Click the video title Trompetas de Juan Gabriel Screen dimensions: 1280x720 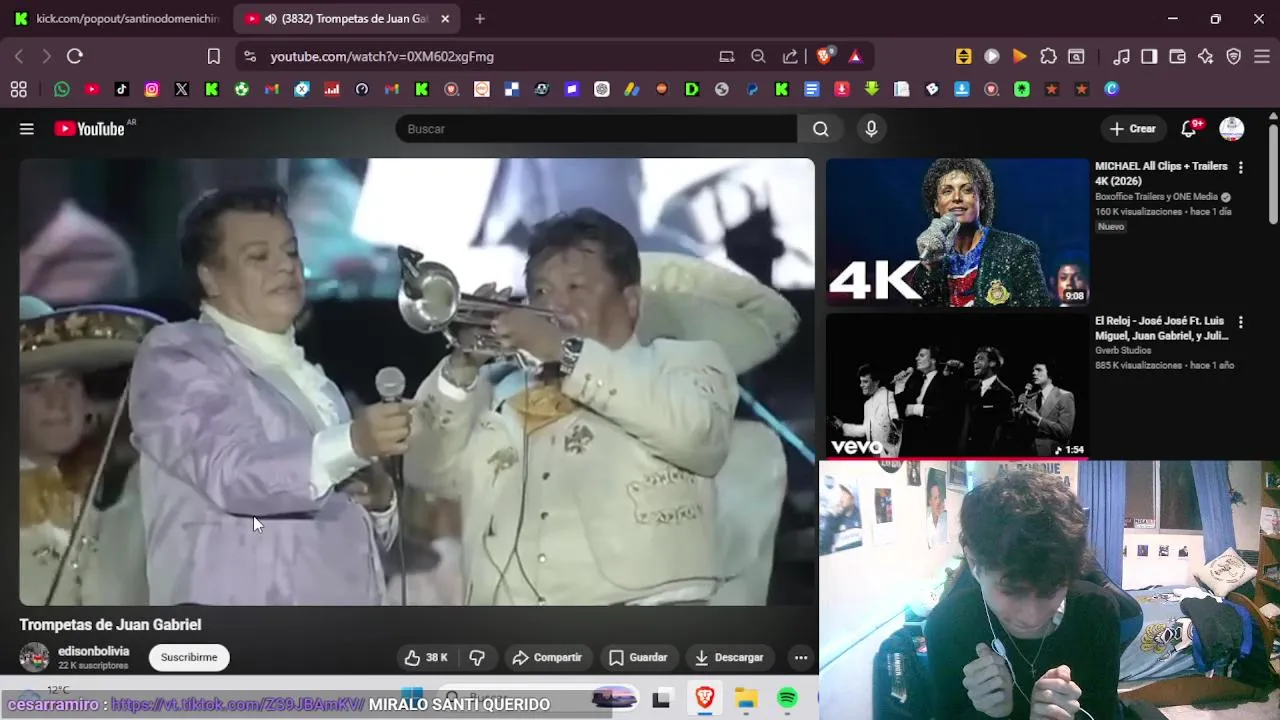coord(110,624)
